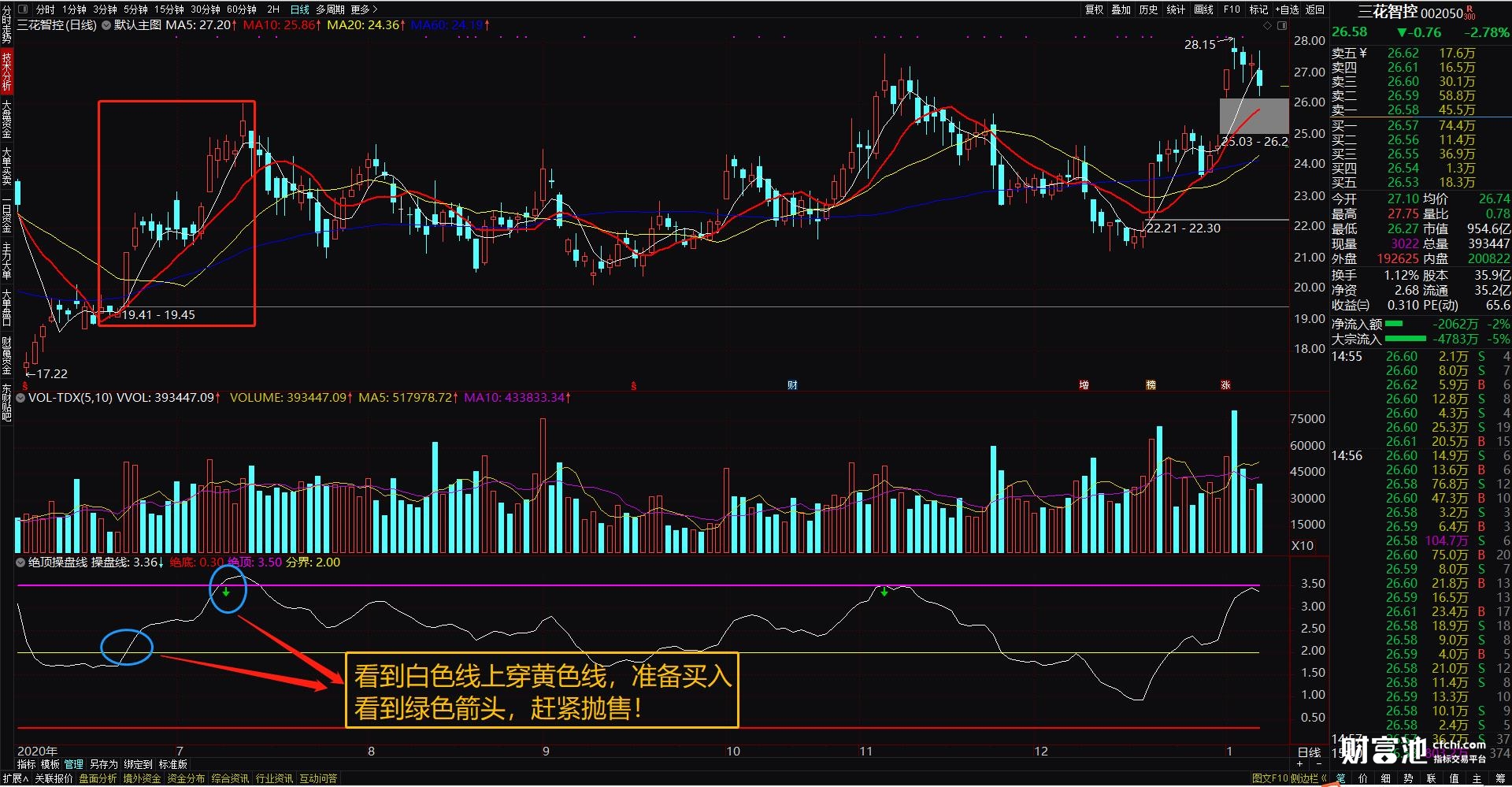Open the 综合资讯 tab
The height and width of the screenshot is (787, 1512).
(x=230, y=778)
